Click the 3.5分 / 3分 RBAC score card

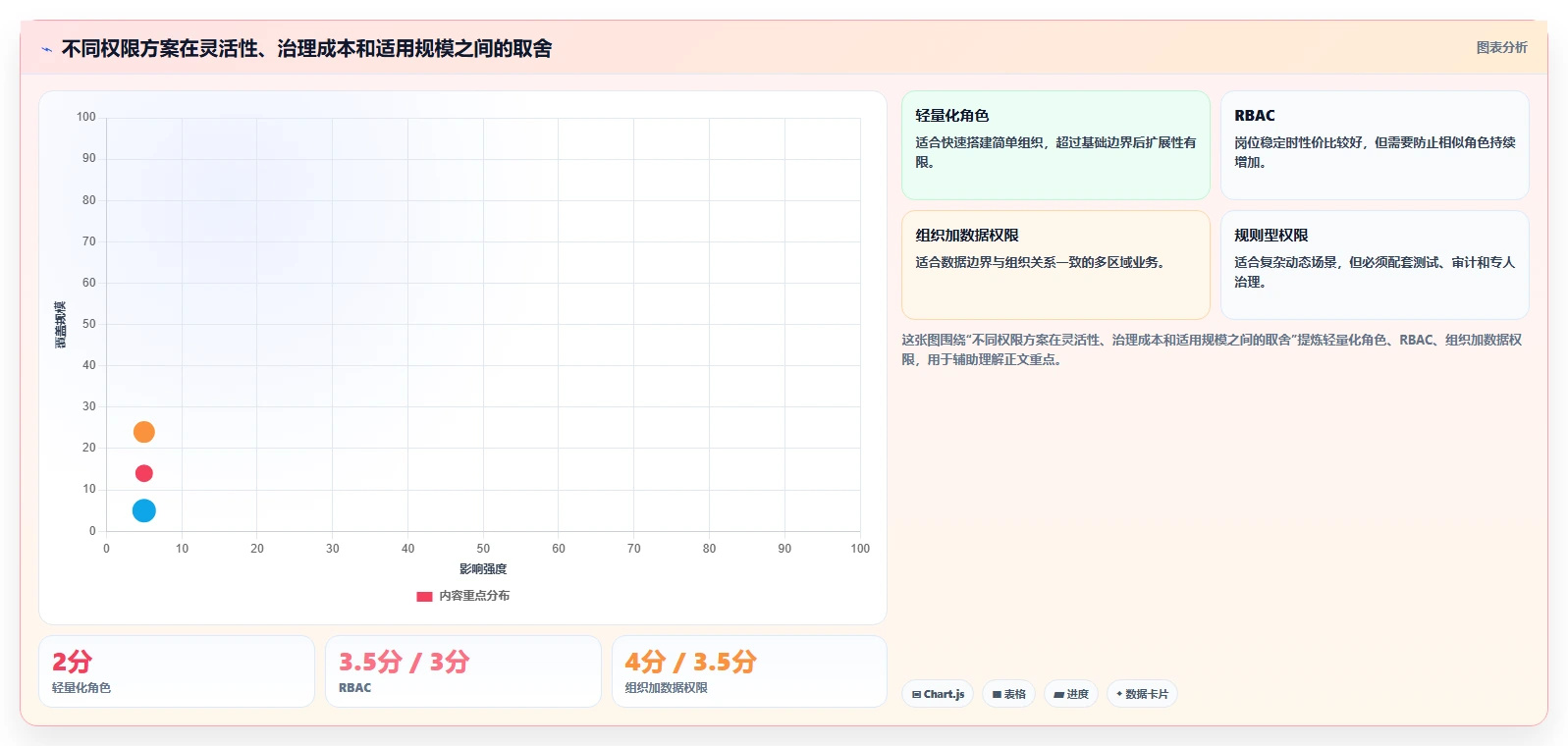pyautogui.click(x=463, y=671)
